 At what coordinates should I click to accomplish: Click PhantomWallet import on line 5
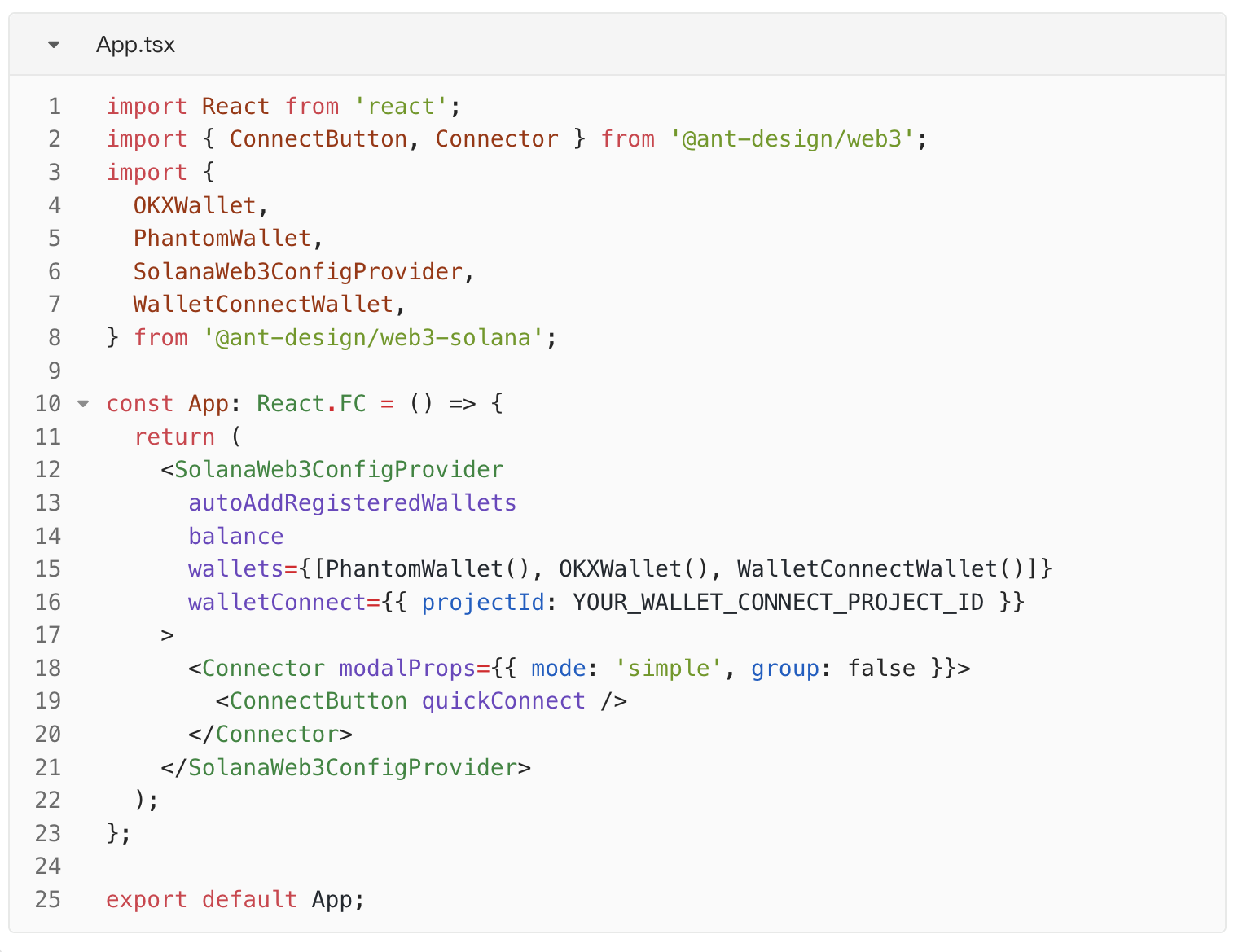click(222, 239)
